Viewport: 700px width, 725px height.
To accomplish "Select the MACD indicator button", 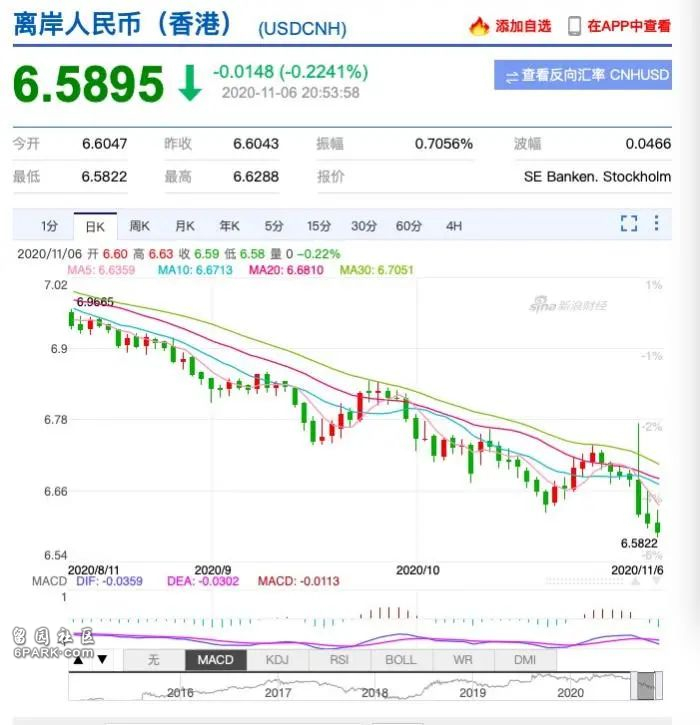I will 215,660.
